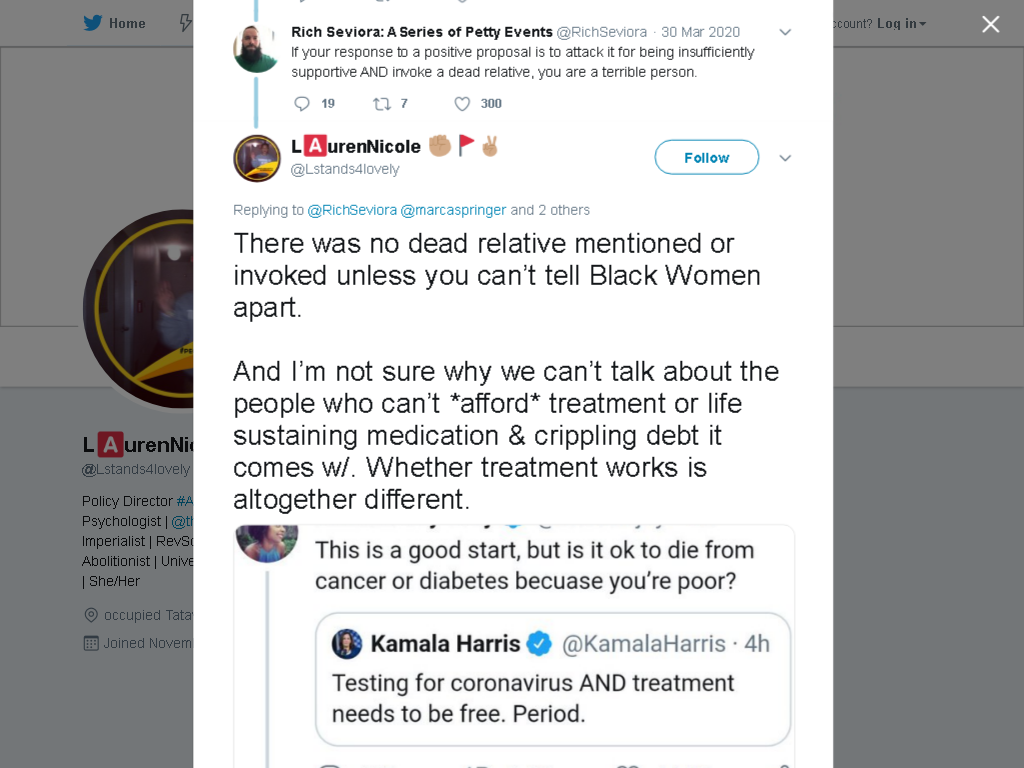Click the Twitter bird Home icon
The height and width of the screenshot is (768, 1024).
93,24
